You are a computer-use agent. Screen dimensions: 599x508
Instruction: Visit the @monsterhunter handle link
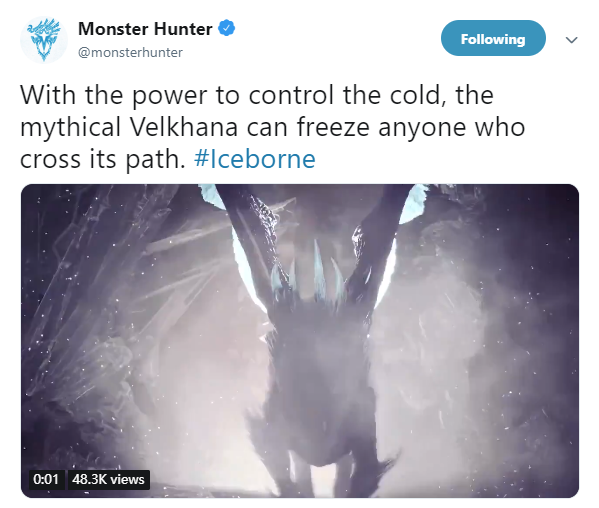coord(130,52)
